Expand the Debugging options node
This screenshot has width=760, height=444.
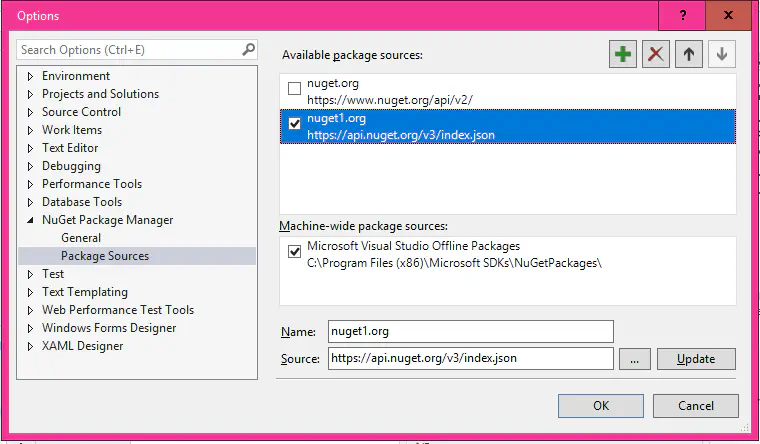(x=30, y=166)
